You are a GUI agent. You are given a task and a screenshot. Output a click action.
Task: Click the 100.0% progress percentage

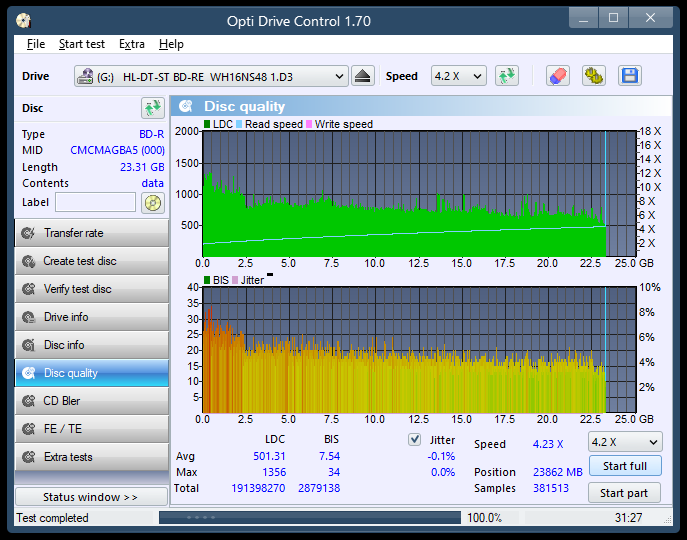484,518
